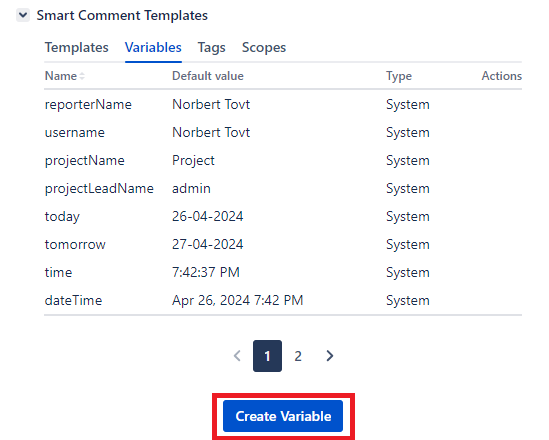Select the Variables tab
549x440 pixels.
coord(153,48)
